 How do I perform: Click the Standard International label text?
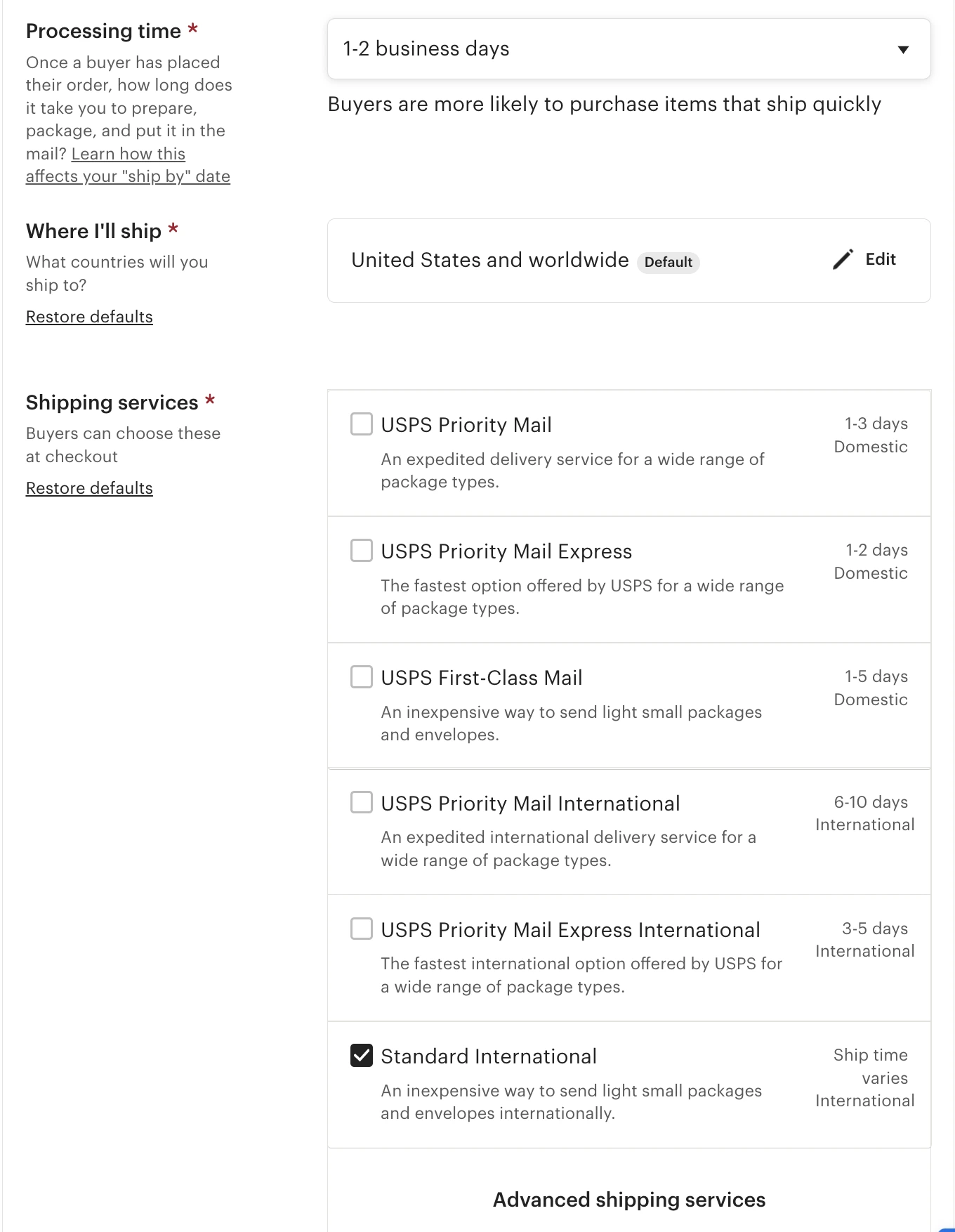[488, 1056]
